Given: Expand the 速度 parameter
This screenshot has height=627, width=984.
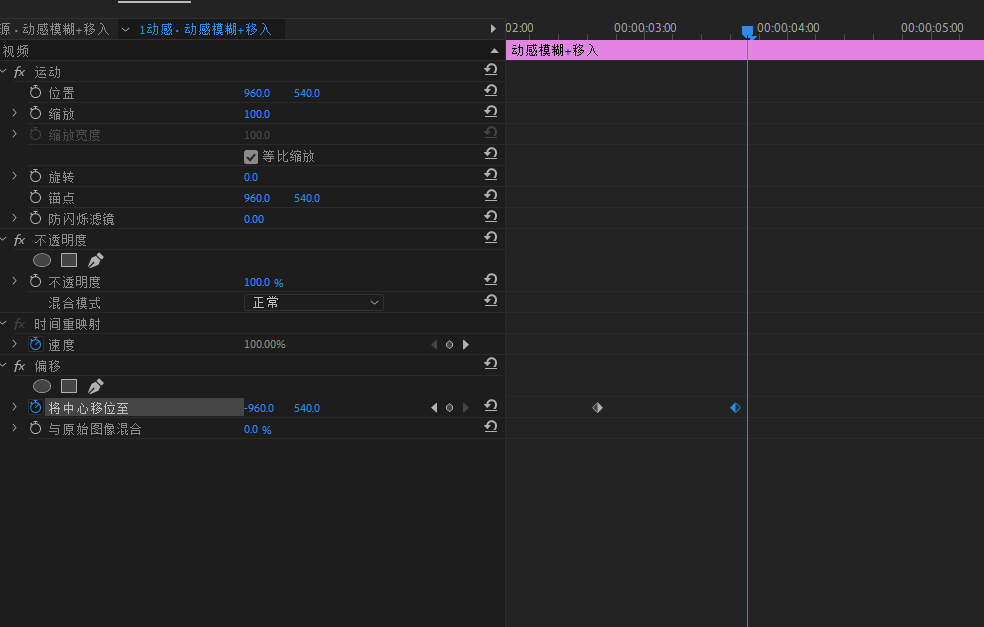Looking at the screenshot, I should [14, 345].
